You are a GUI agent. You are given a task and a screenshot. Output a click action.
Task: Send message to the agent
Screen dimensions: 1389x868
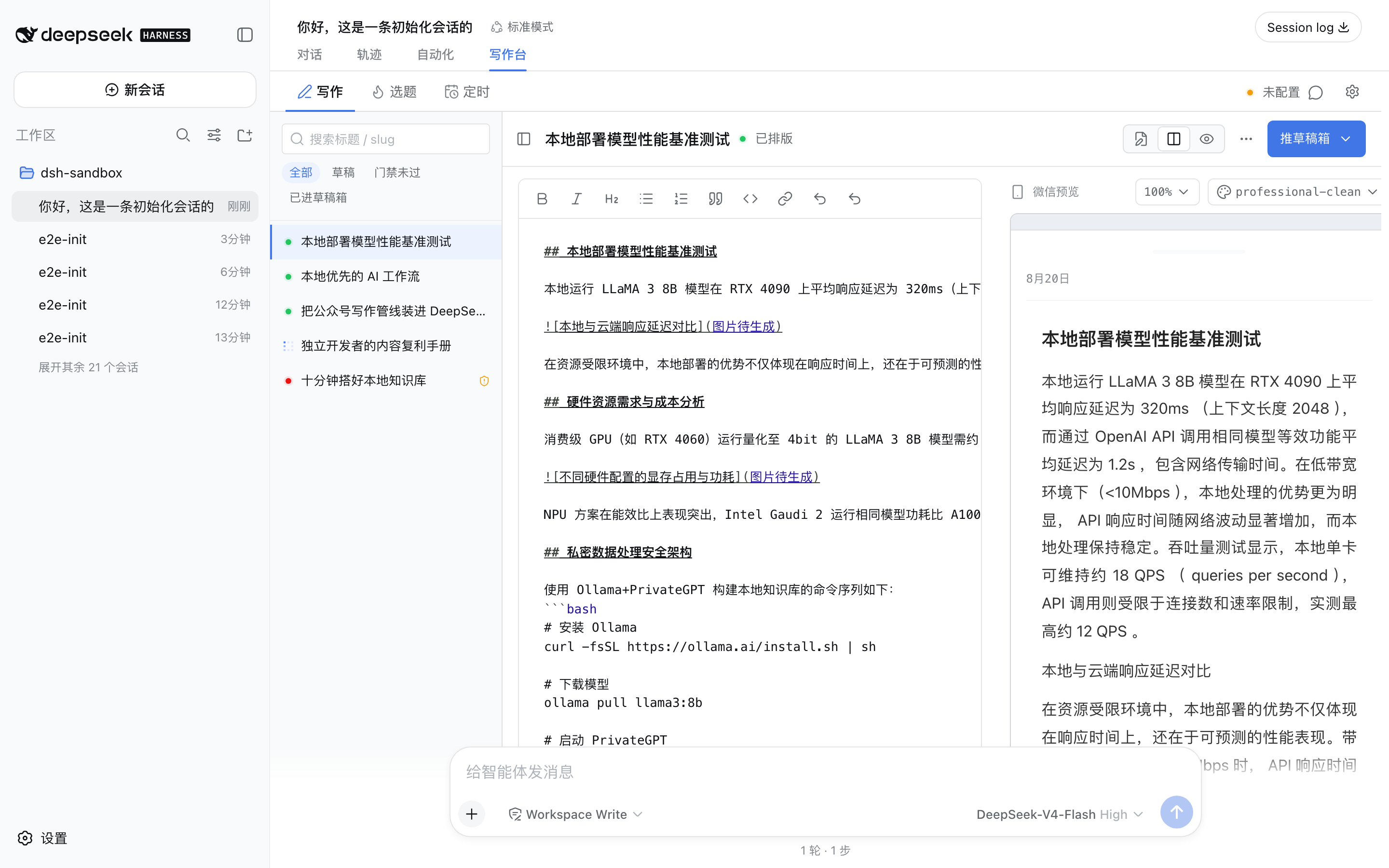coord(1176,813)
